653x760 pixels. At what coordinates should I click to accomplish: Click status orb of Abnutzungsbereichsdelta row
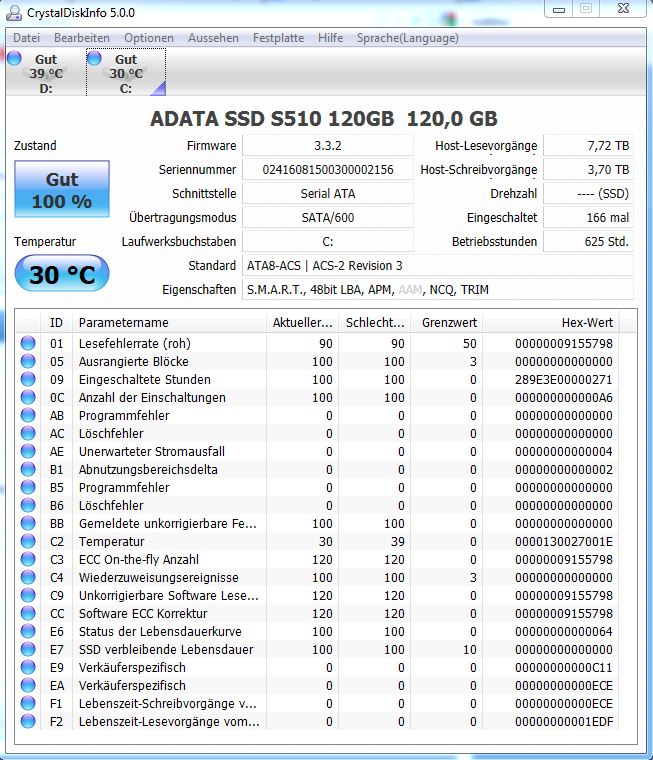(28, 469)
